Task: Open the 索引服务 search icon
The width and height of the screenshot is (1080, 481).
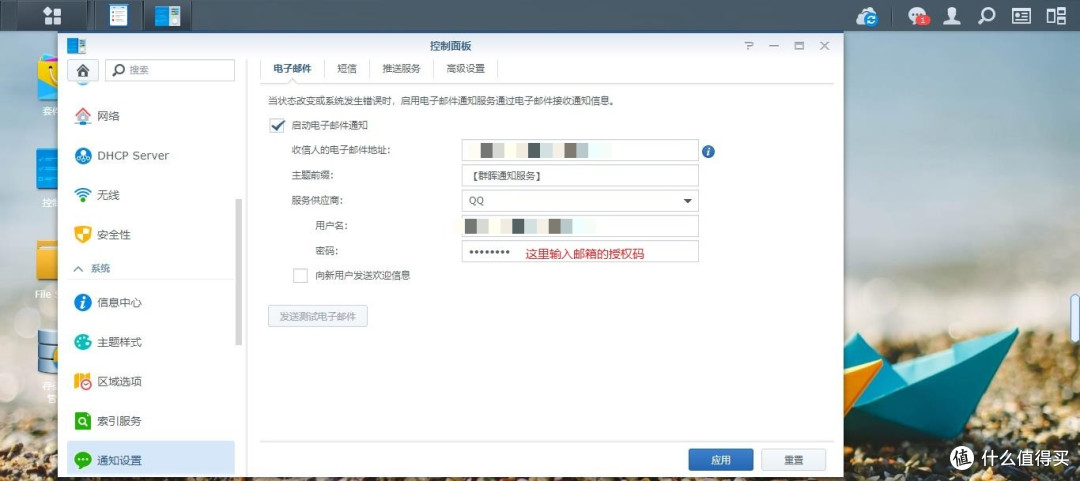Action: pos(83,420)
